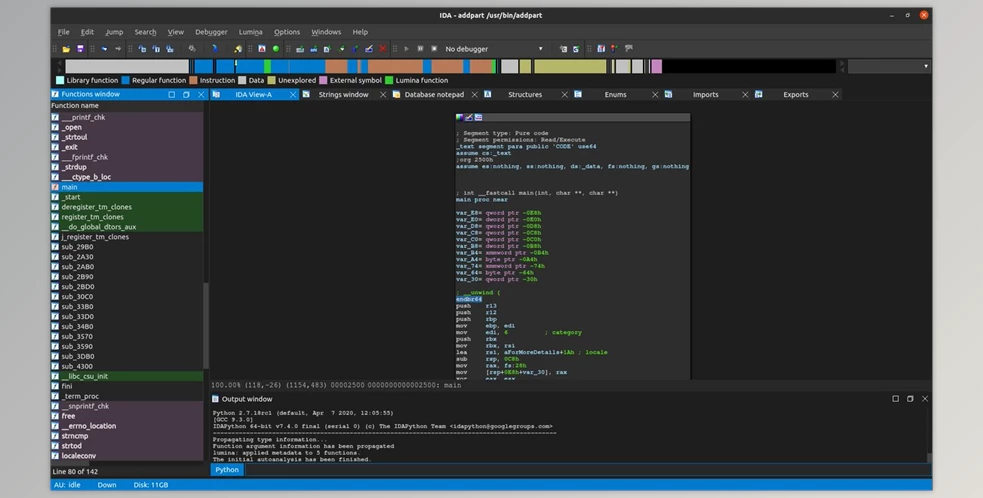Open the Debugger menu
983x498 pixels.
[211, 32]
